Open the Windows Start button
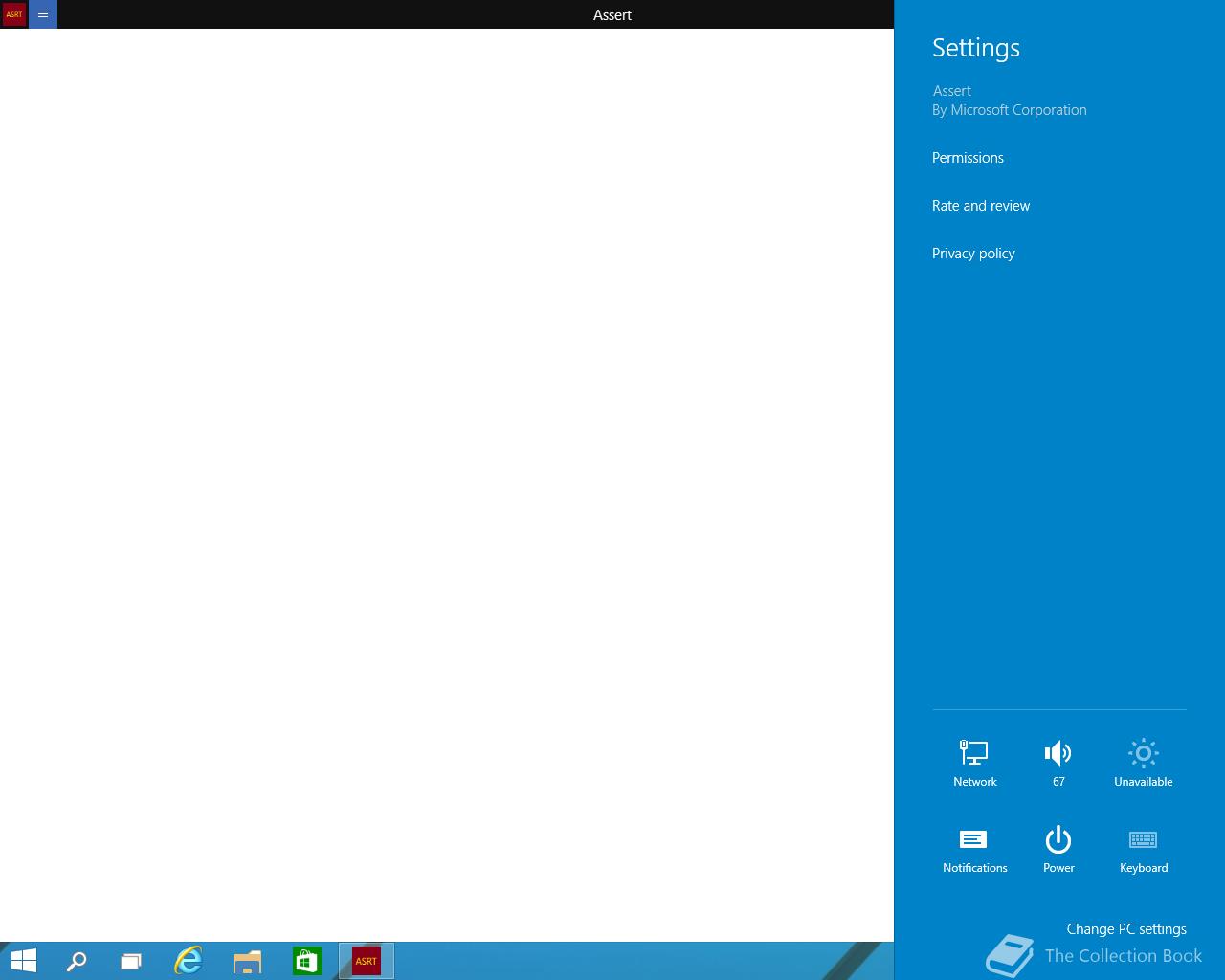The height and width of the screenshot is (980, 1225). point(23,961)
